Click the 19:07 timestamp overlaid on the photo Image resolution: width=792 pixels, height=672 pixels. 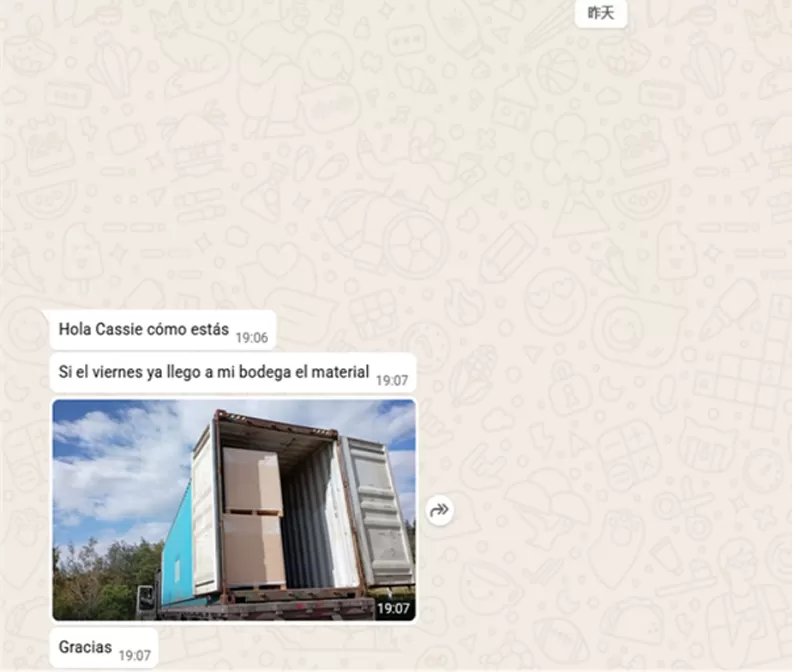point(393,608)
